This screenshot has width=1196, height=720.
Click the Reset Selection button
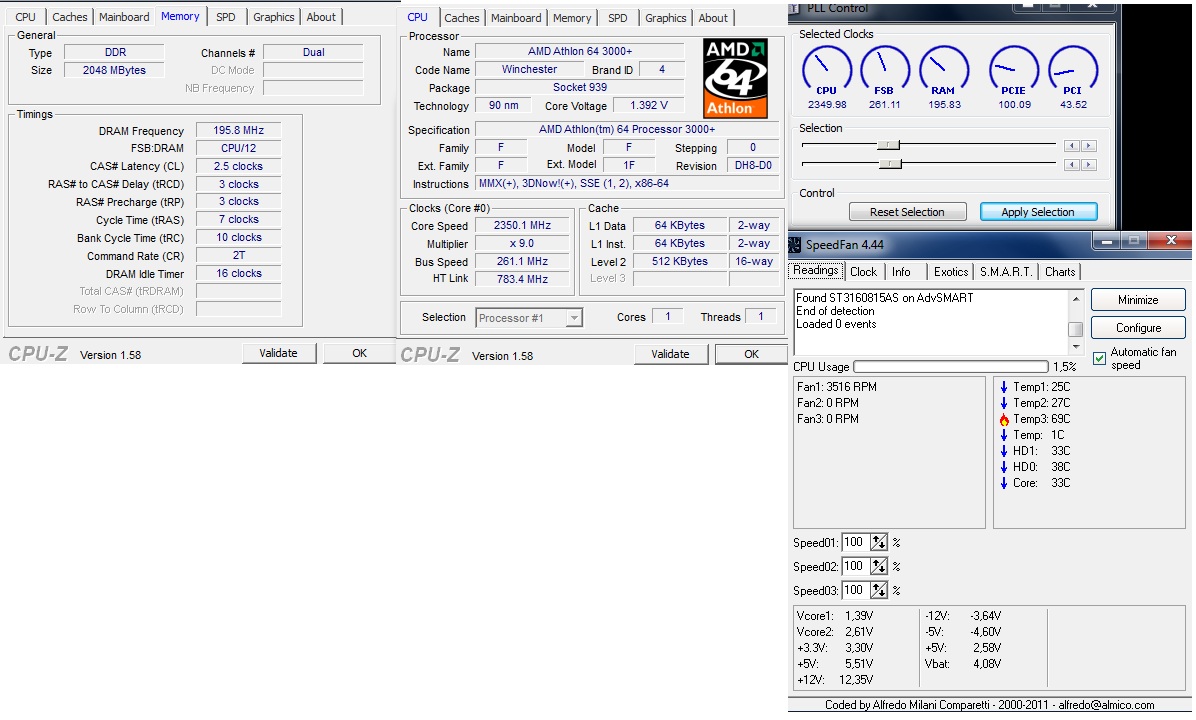pos(907,212)
